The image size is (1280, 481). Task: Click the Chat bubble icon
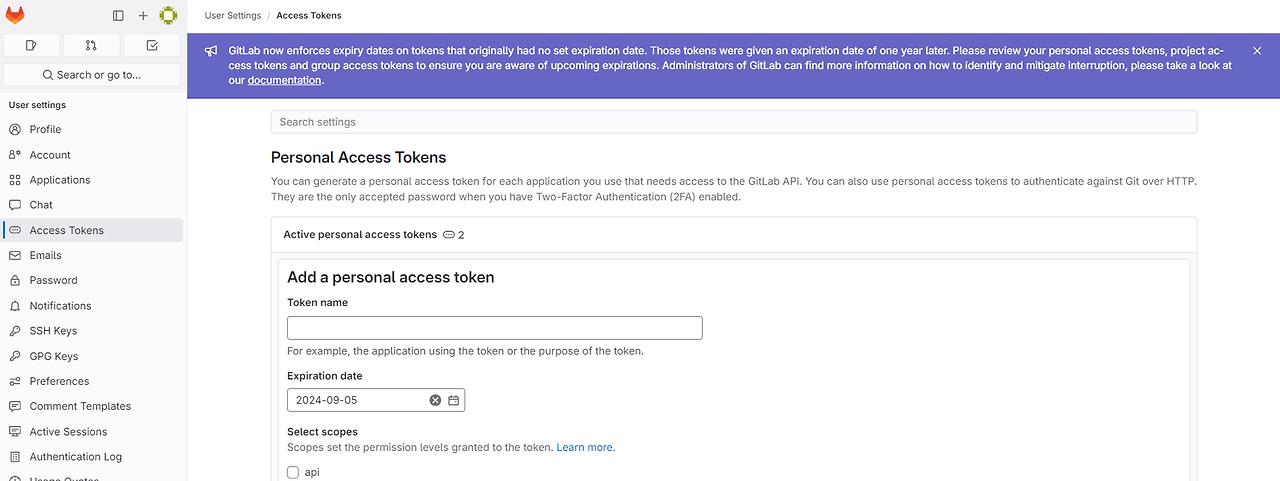point(15,205)
